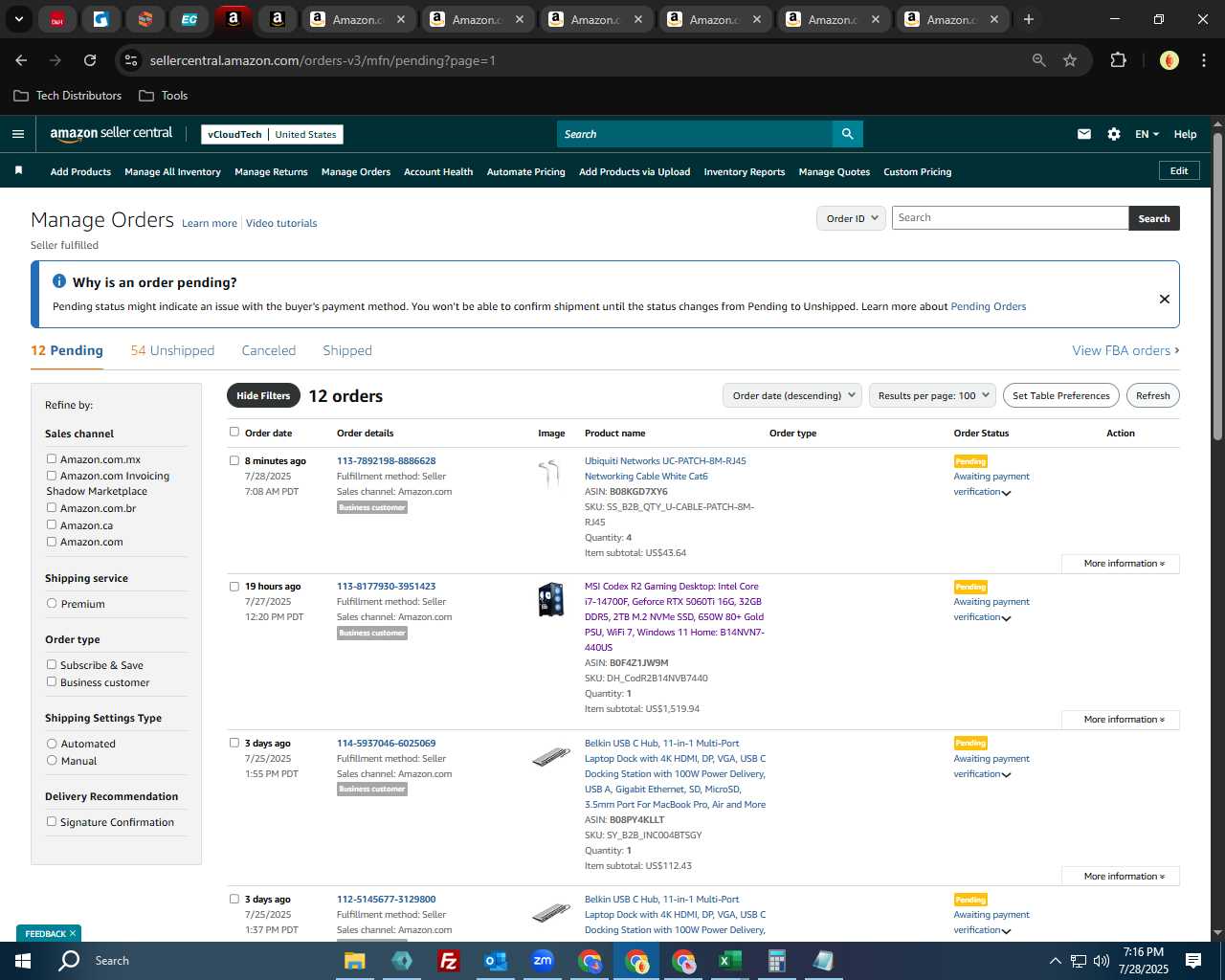Check the Subscribe & Save order type
This screenshot has height=980, width=1225.
[52, 665]
